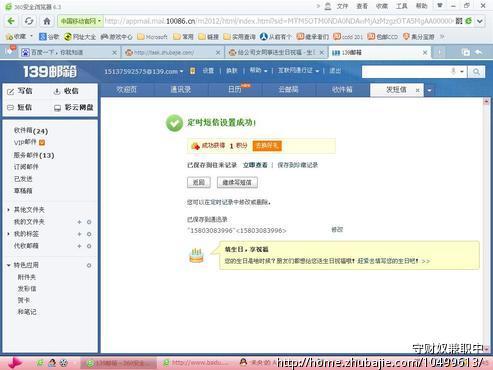493x370 pixels.
Task: Close the 百度一下 browser tab
Action: point(114,53)
